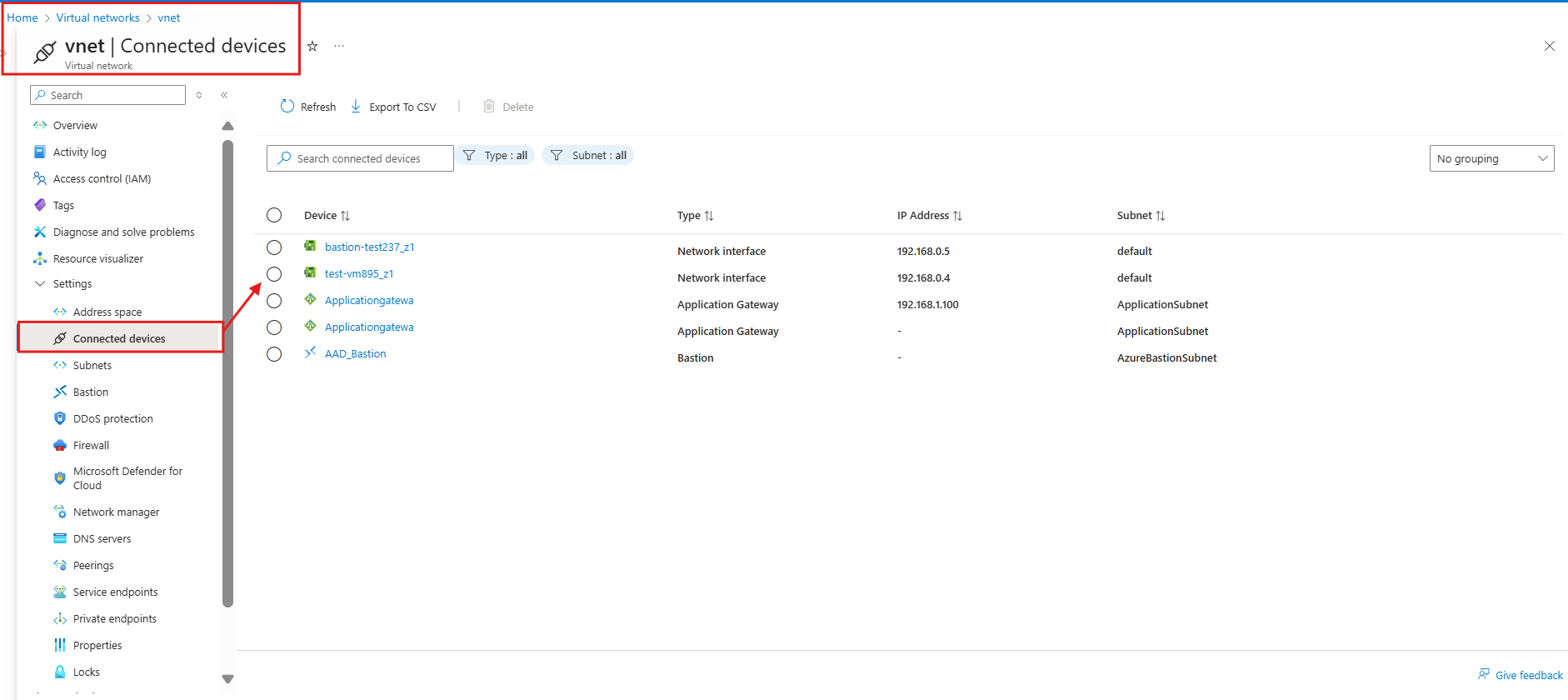The image size is (1568, 700).
Task: Select the AAD_Bastion row radio button
Action: (274, 354)
